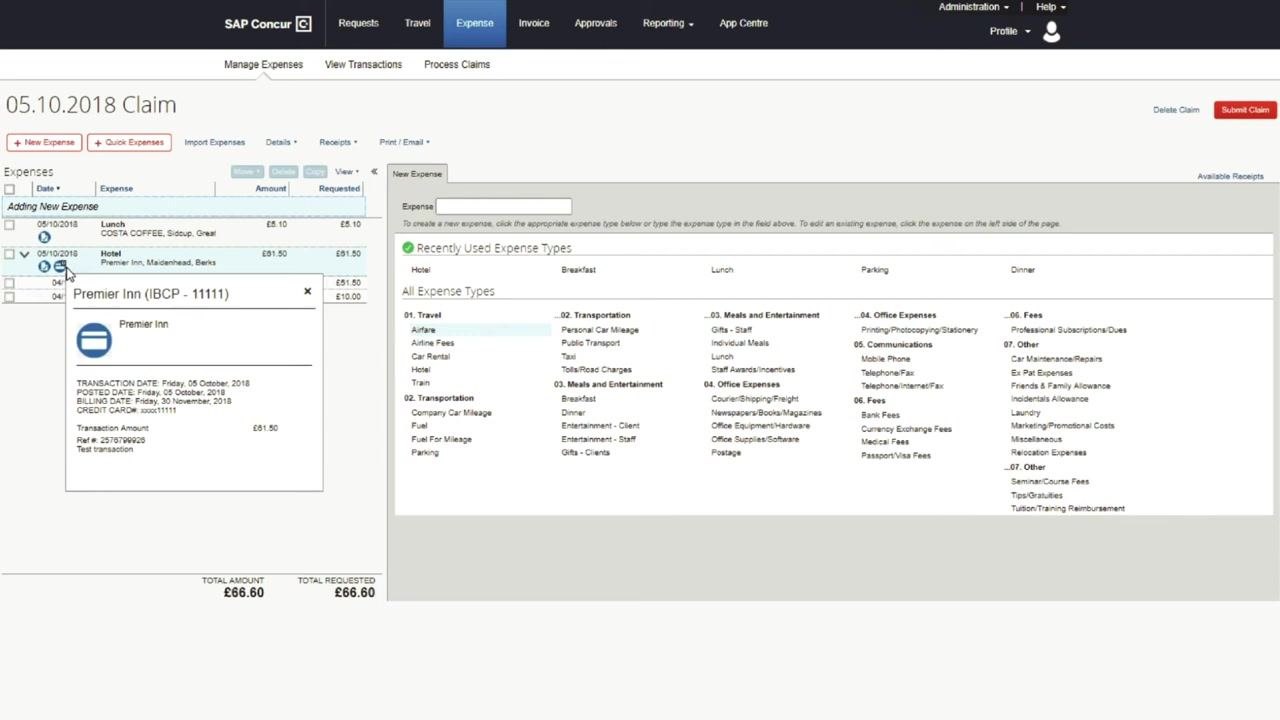Open the Receipts dropdown menu
Image resolution: width=1280 pixels, height=720 pixels.
click(x=338, y=142)
